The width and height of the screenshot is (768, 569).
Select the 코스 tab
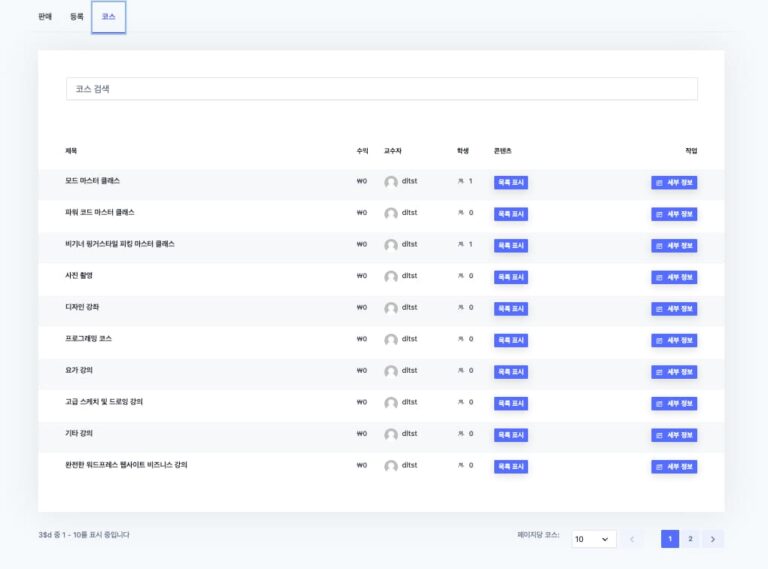tap(108, 17)
